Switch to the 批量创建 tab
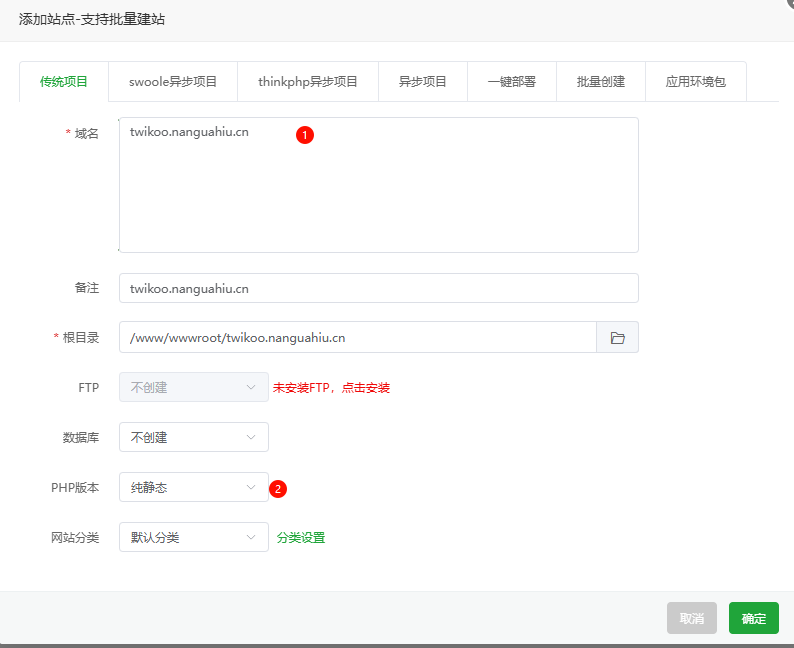 [x=600, y=82]
